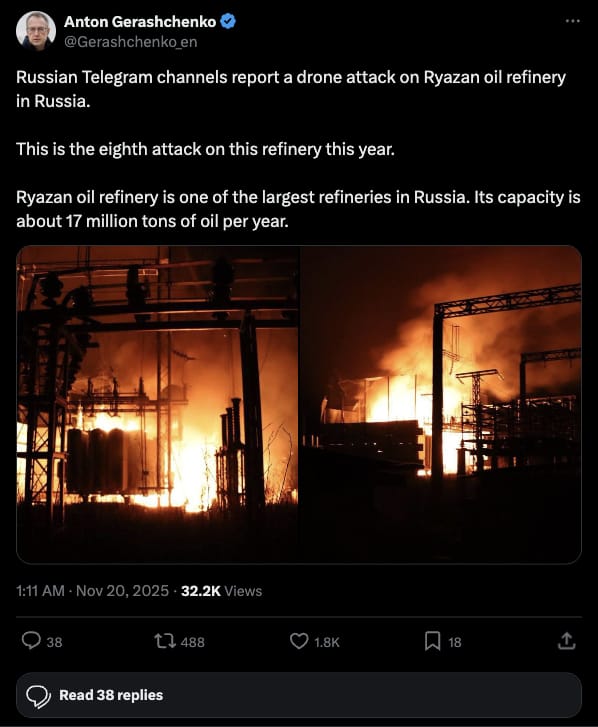Viewport: 598px width, 727px height.
Task: Click the 32.2K Views counter
Action: [x=222, y=591]
